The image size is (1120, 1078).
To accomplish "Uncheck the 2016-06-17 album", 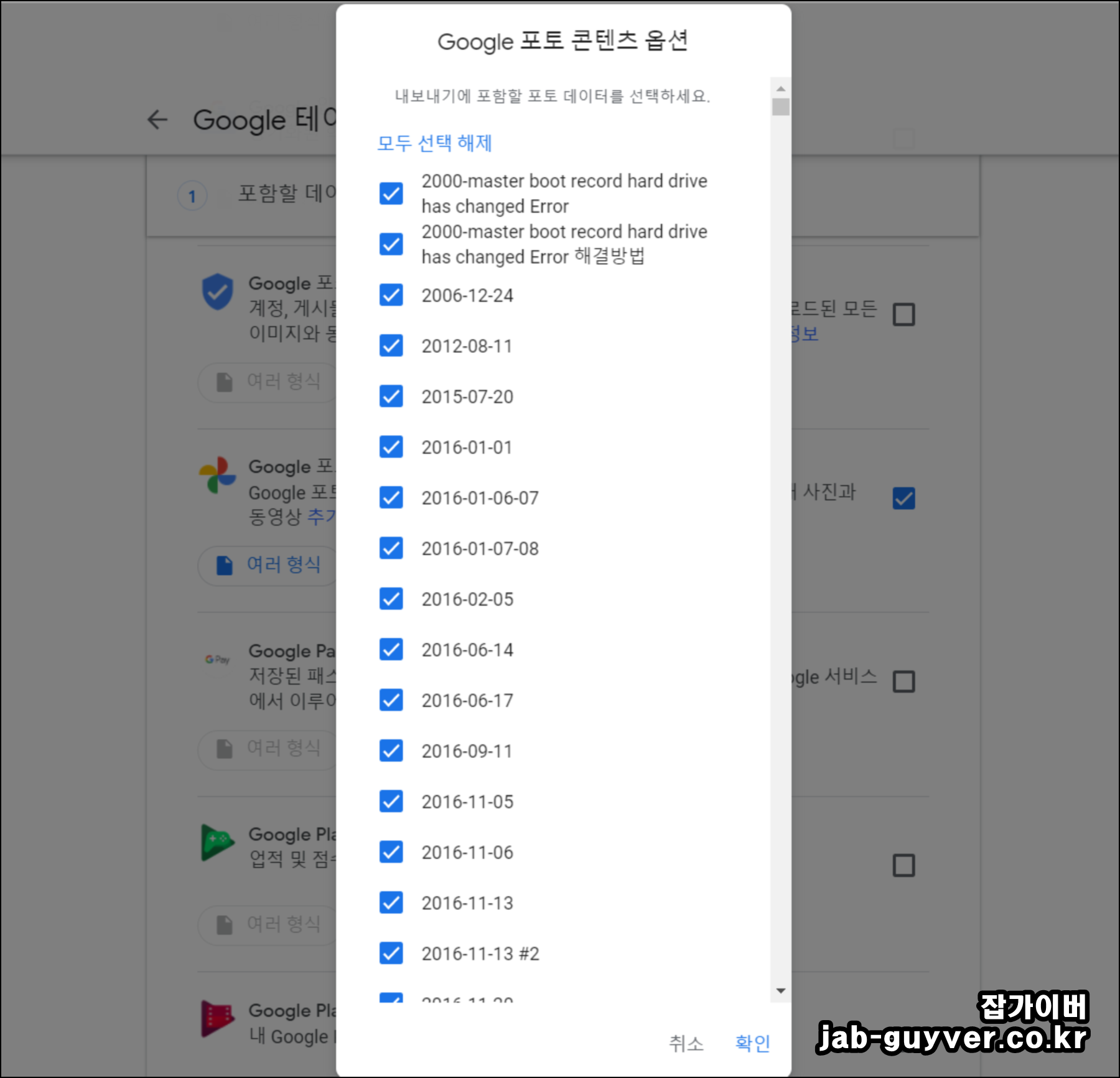I will 391,700.
